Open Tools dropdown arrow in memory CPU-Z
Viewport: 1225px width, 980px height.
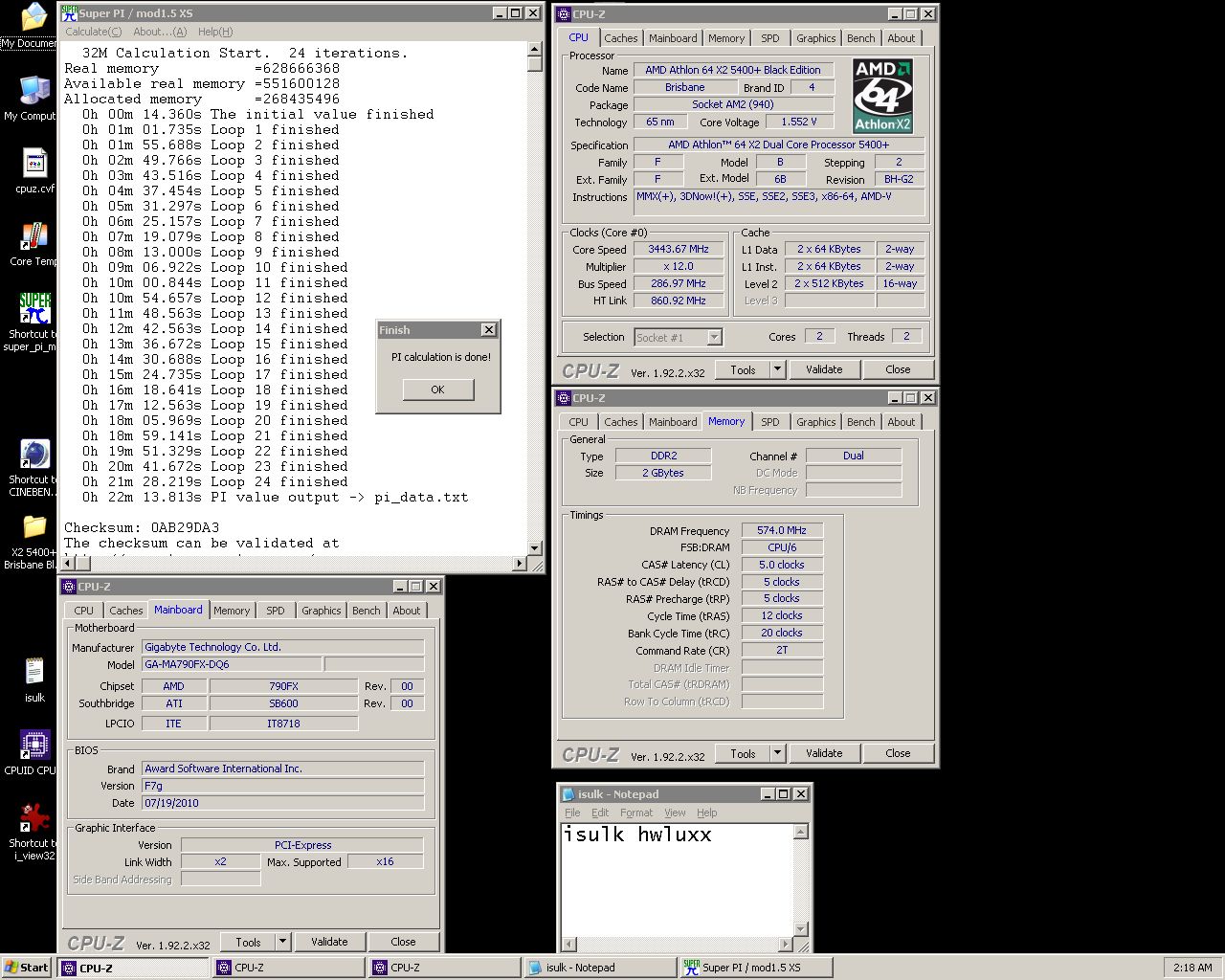[x=777, y=753]
